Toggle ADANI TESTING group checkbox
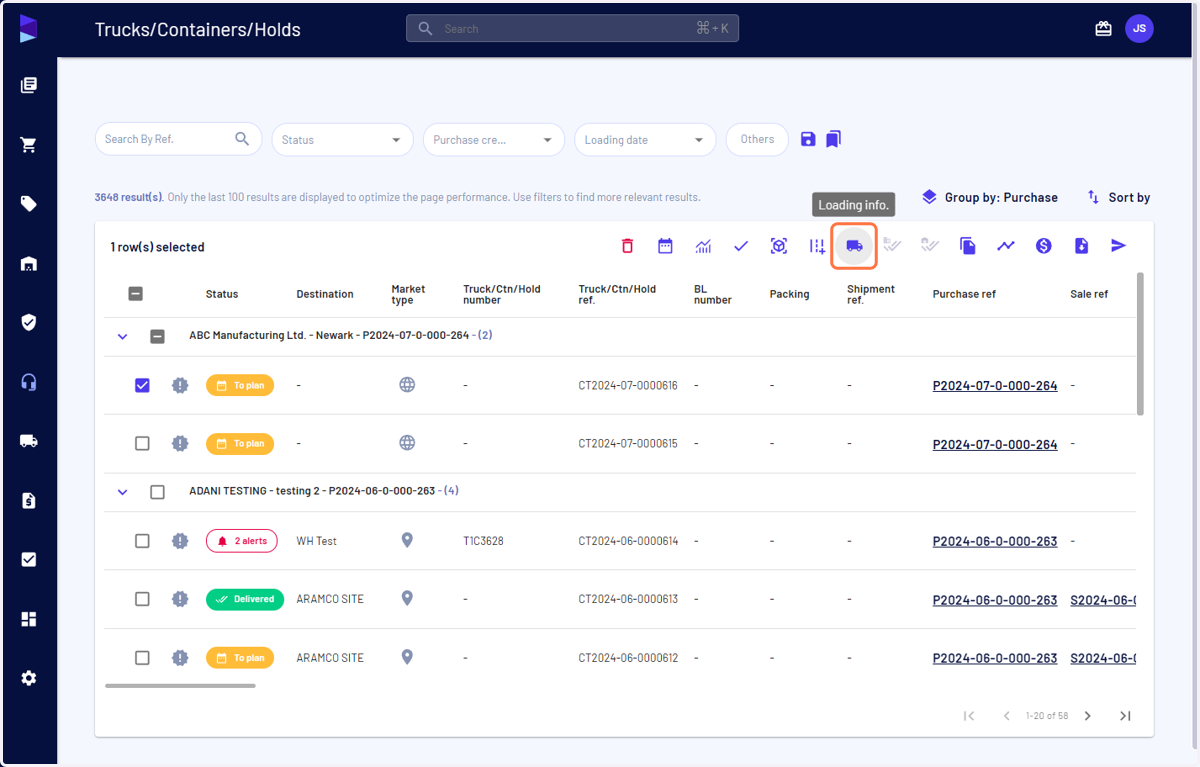The width and height of the screenshot is (1200, 767). [157, 492]
